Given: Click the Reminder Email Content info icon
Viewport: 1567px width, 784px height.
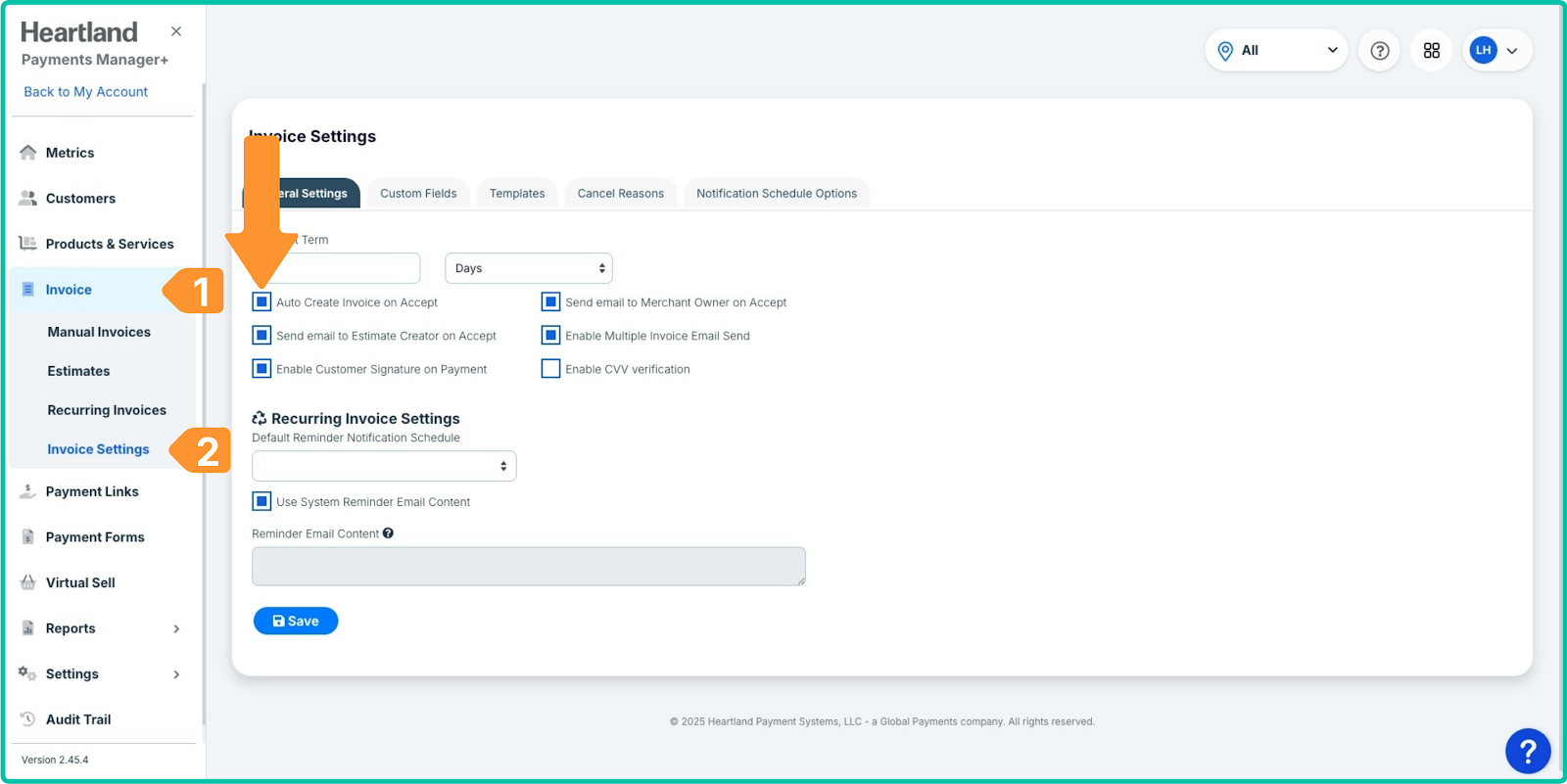Looking at the screenshot, I should [389, 533].
